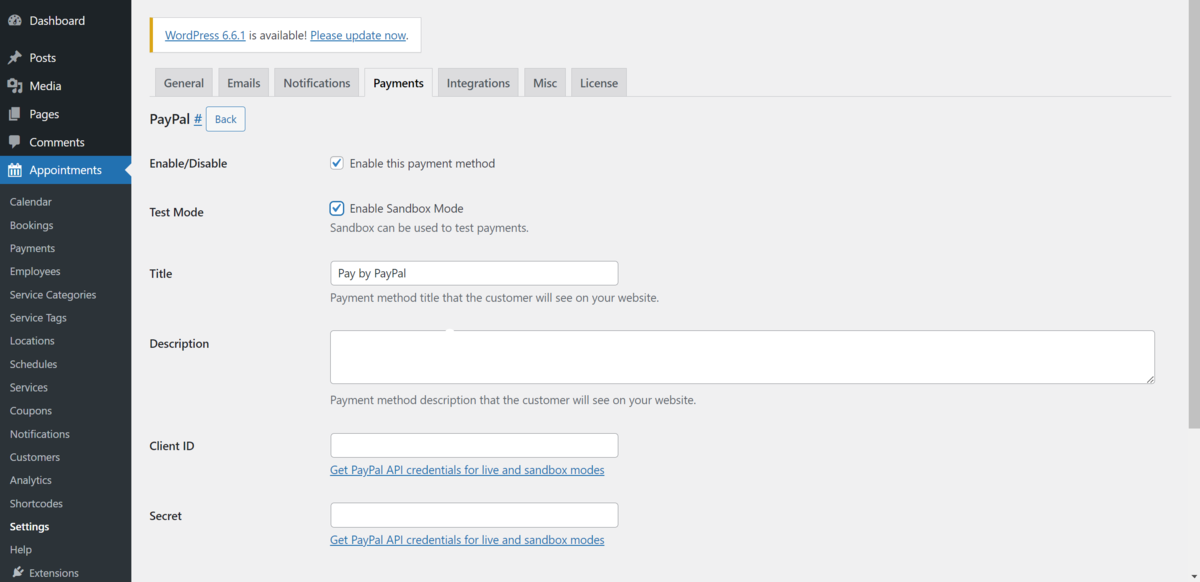Disable the Sandbox Mode checkbox

(337, 208)
